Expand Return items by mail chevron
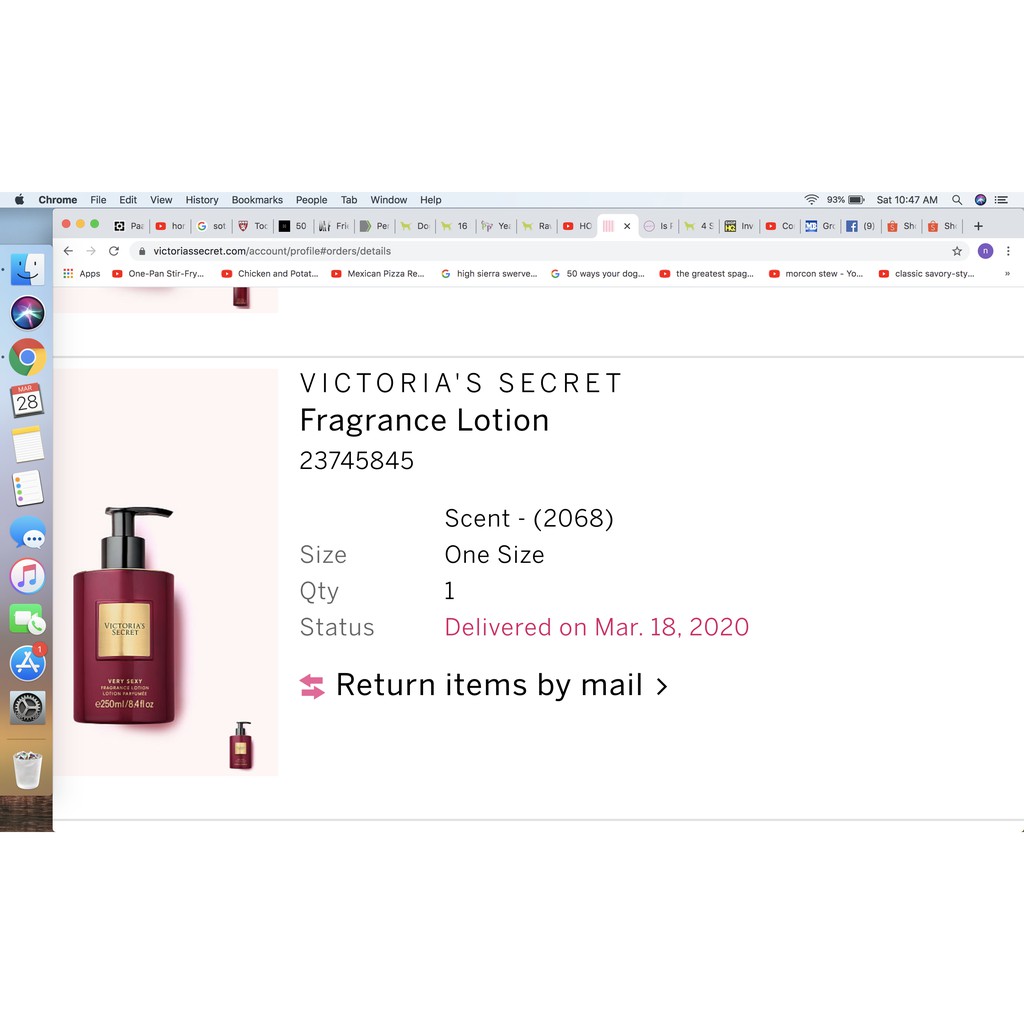 coord(662,686)
